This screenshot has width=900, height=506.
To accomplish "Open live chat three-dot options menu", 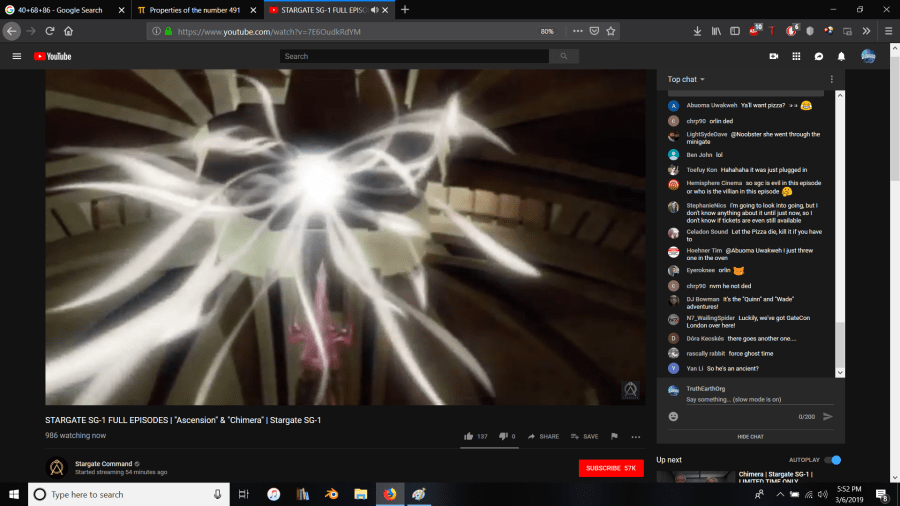I will click(x=831, y=79).
